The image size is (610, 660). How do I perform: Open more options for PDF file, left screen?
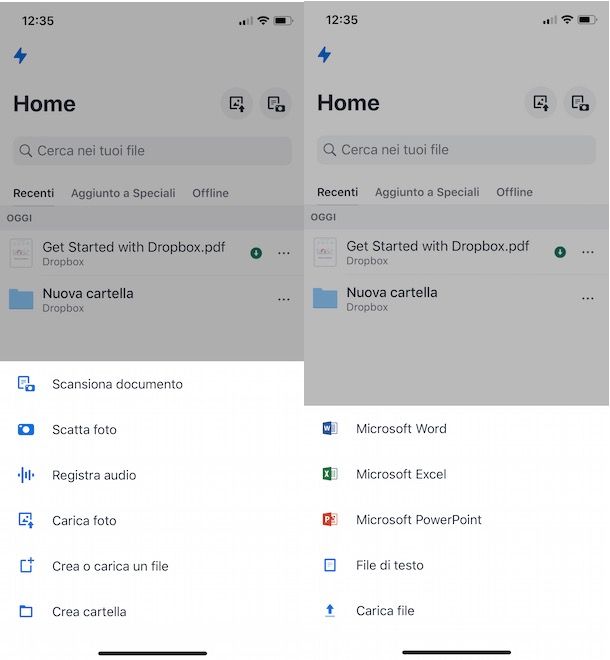[x=284, y=253]
